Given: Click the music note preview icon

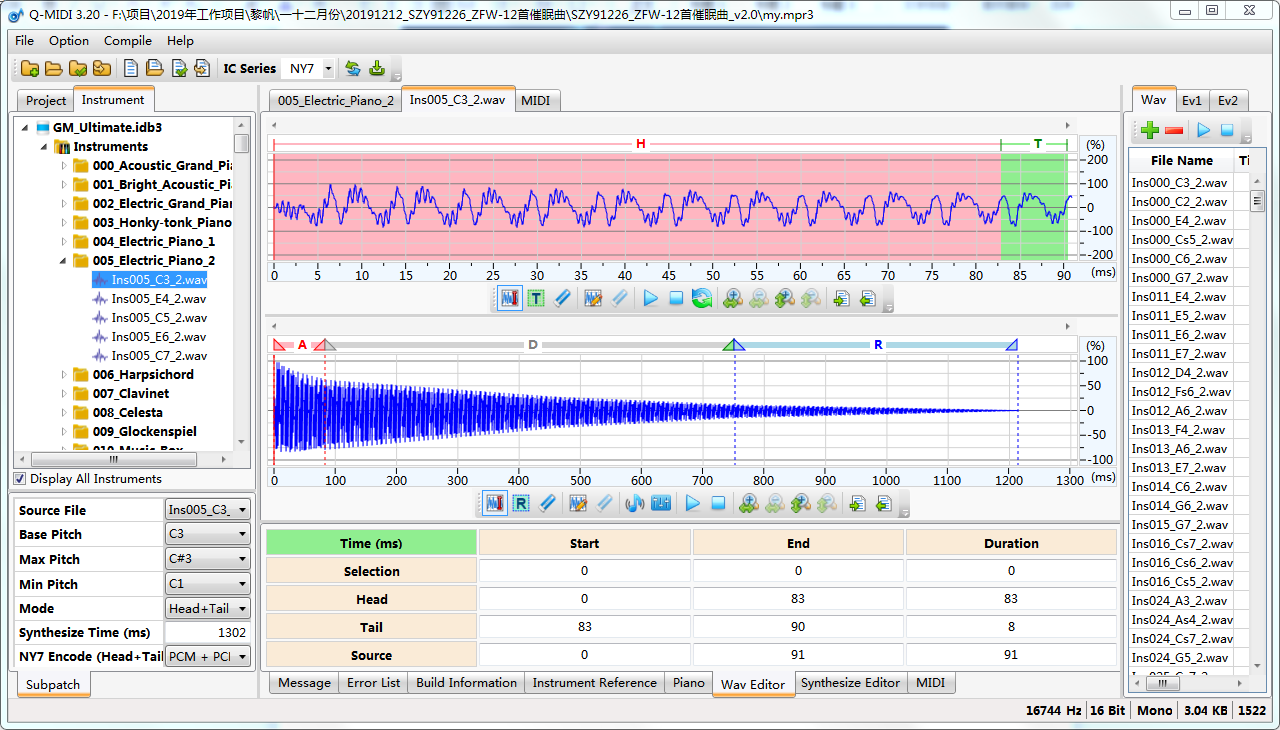Looking at the screenshot, I should tap(634, 503).
